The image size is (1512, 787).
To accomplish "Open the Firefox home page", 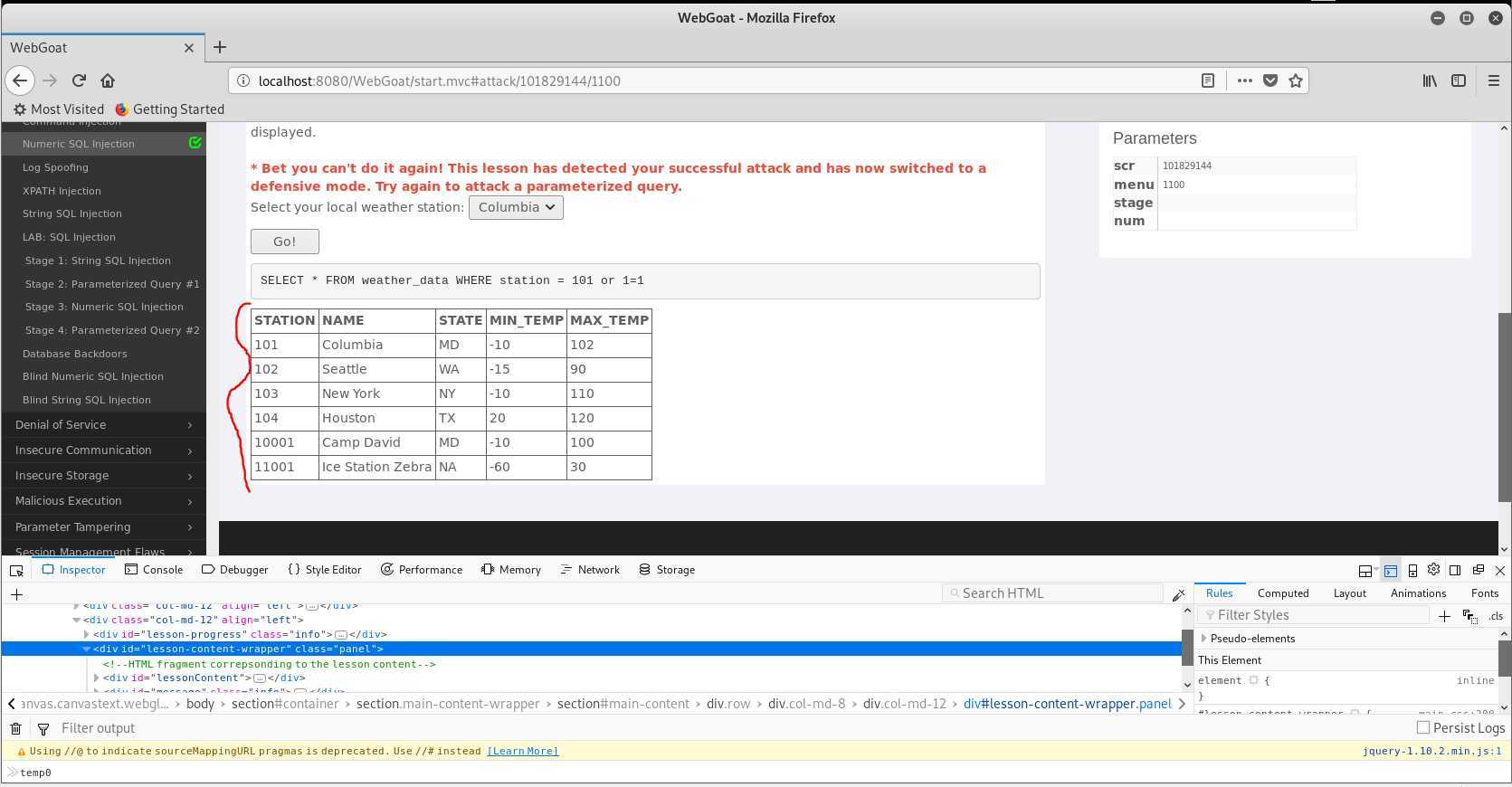I will point(108,81).
